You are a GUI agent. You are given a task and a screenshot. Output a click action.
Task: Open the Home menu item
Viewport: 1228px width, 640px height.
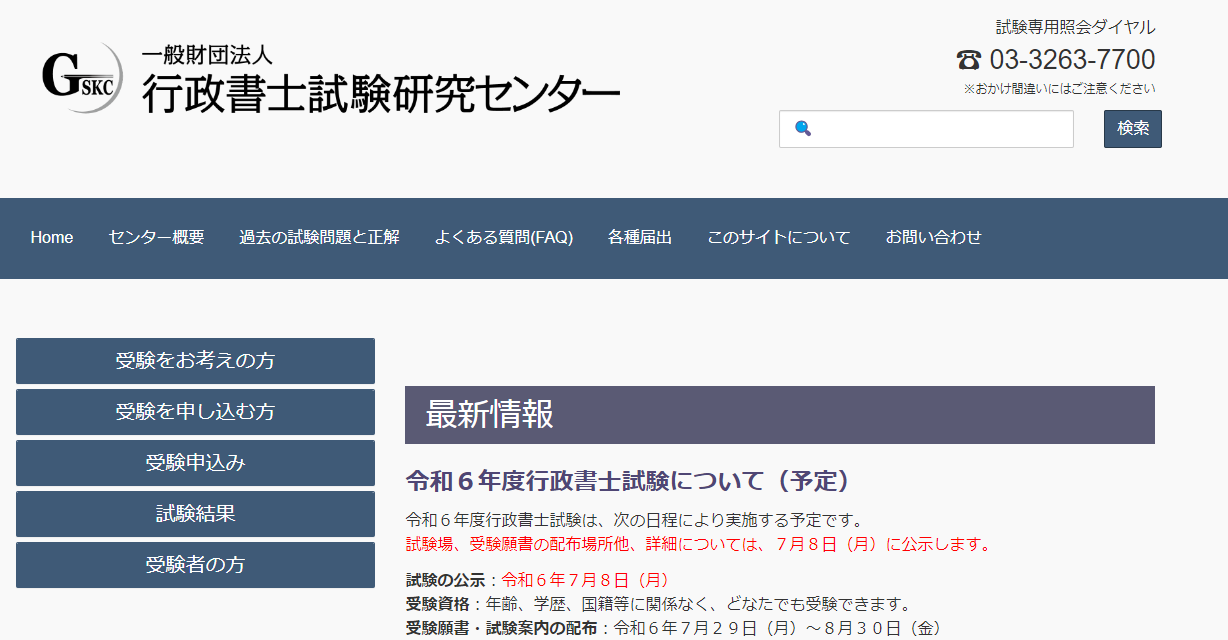52,238
